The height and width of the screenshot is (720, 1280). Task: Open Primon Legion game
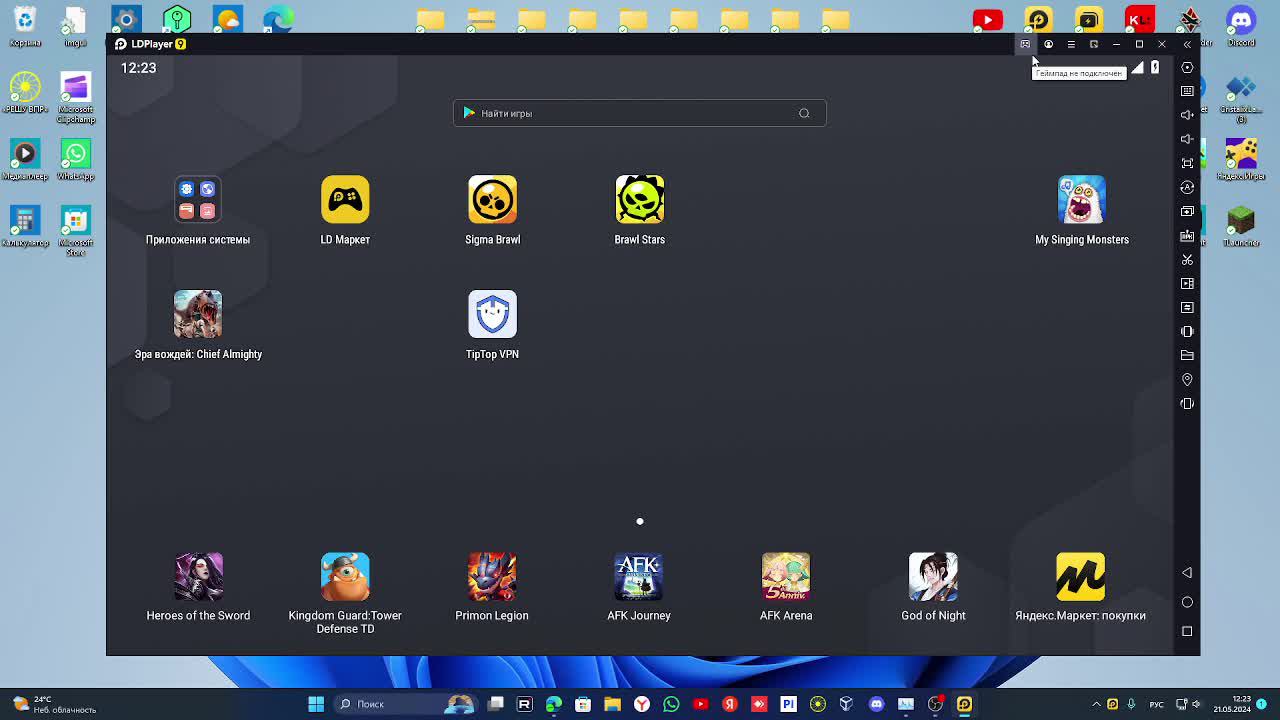coord(492,577)
